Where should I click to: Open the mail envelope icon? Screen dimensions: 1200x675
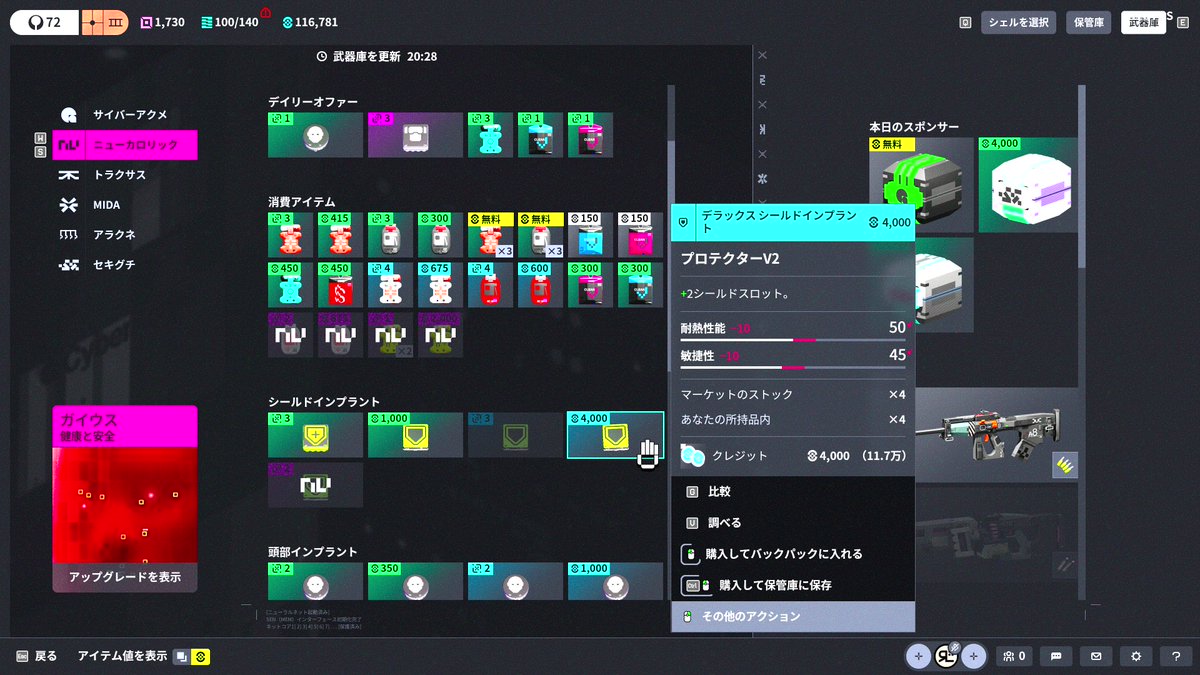(1095, 656)
